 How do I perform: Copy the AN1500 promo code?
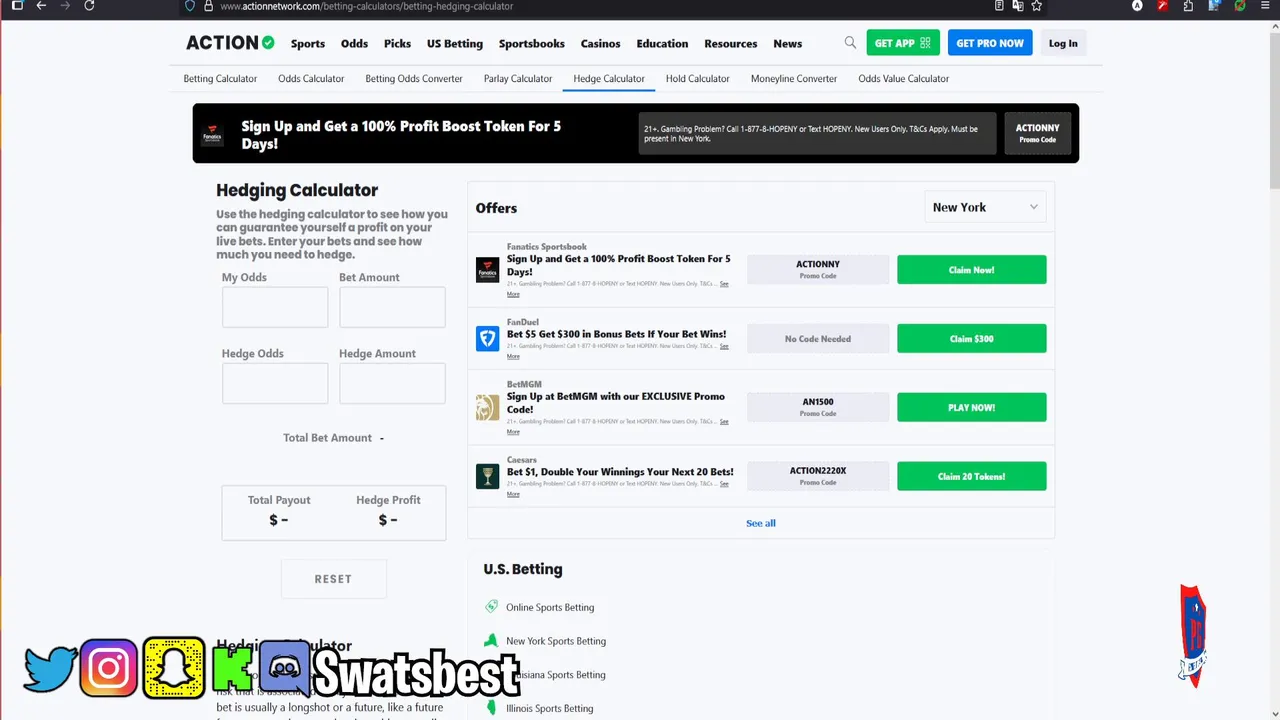(x=818, y=407)
